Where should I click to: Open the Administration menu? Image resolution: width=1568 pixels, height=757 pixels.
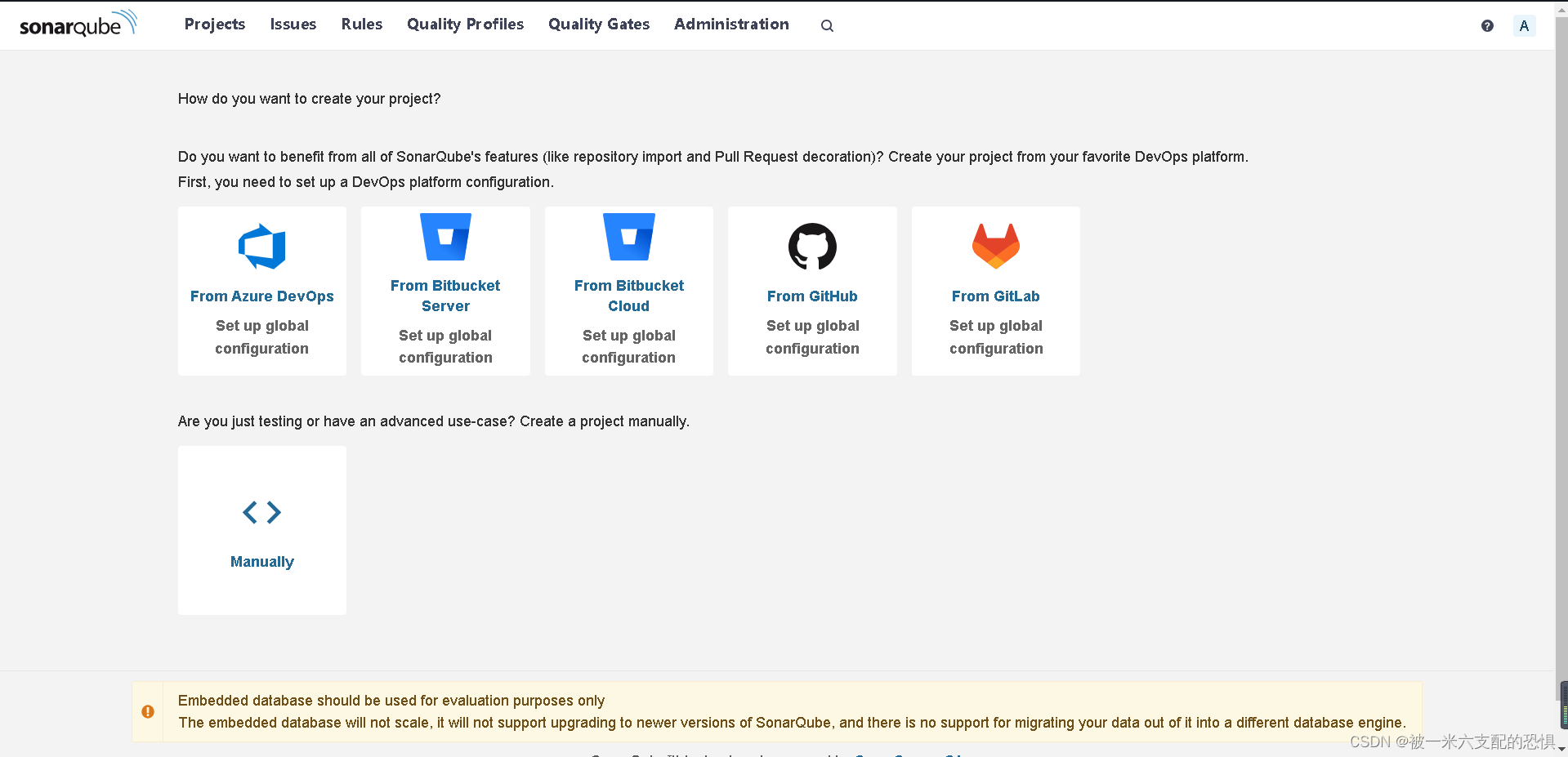point(731,24)
